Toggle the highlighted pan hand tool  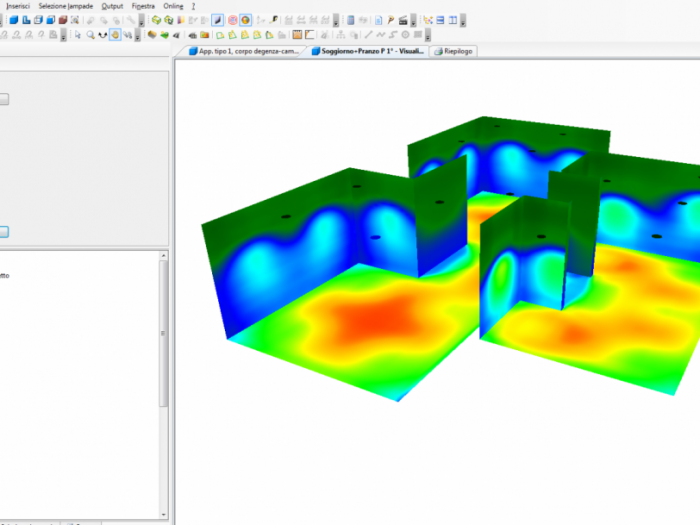point(116,35)
